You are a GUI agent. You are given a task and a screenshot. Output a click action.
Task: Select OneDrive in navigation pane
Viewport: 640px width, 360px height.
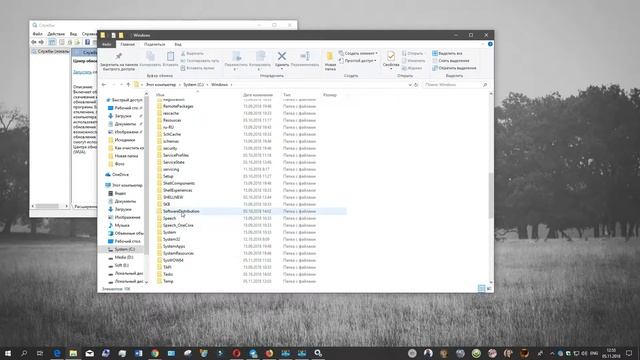[120, 175]
